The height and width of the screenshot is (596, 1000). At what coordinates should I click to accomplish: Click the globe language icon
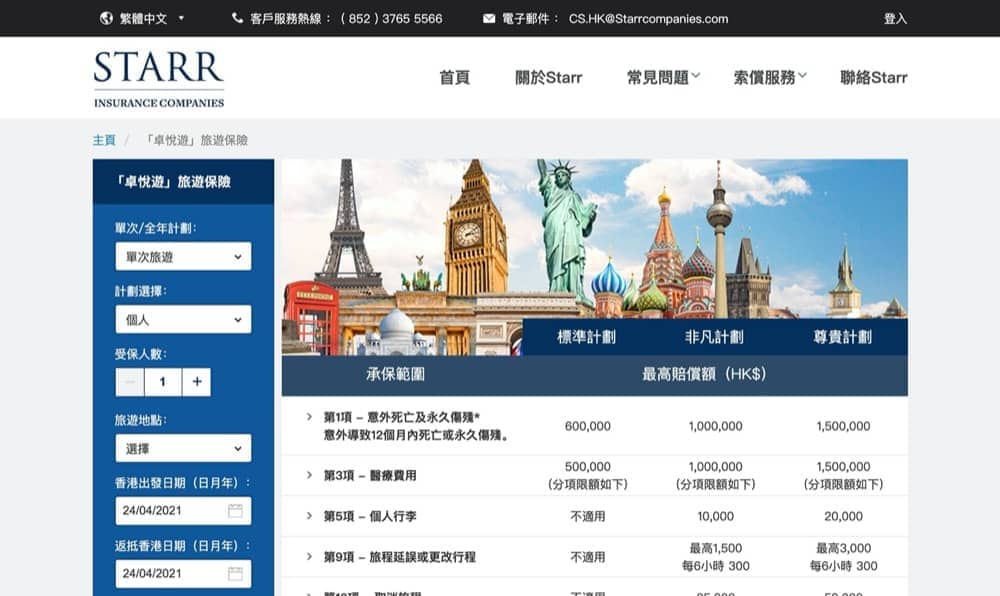click(107, 18)
